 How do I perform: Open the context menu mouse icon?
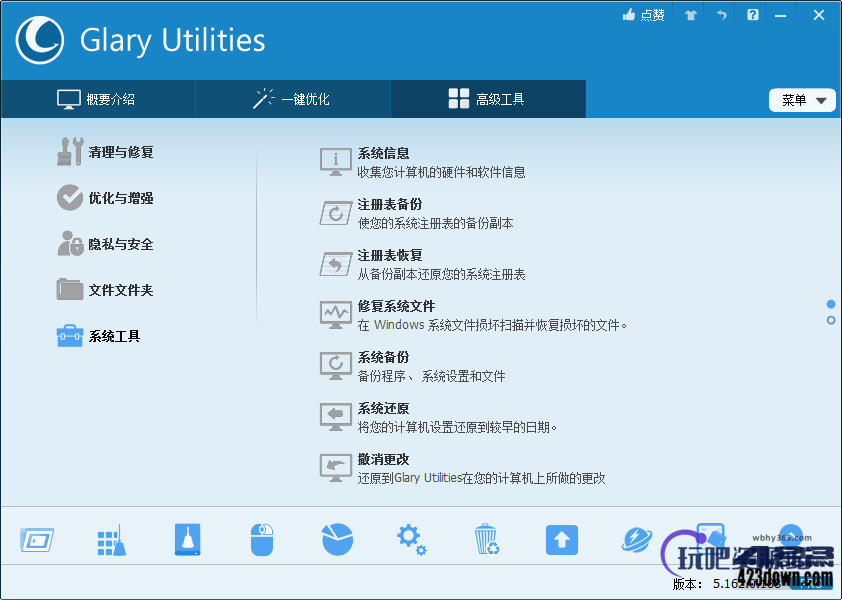pos(262,539)
